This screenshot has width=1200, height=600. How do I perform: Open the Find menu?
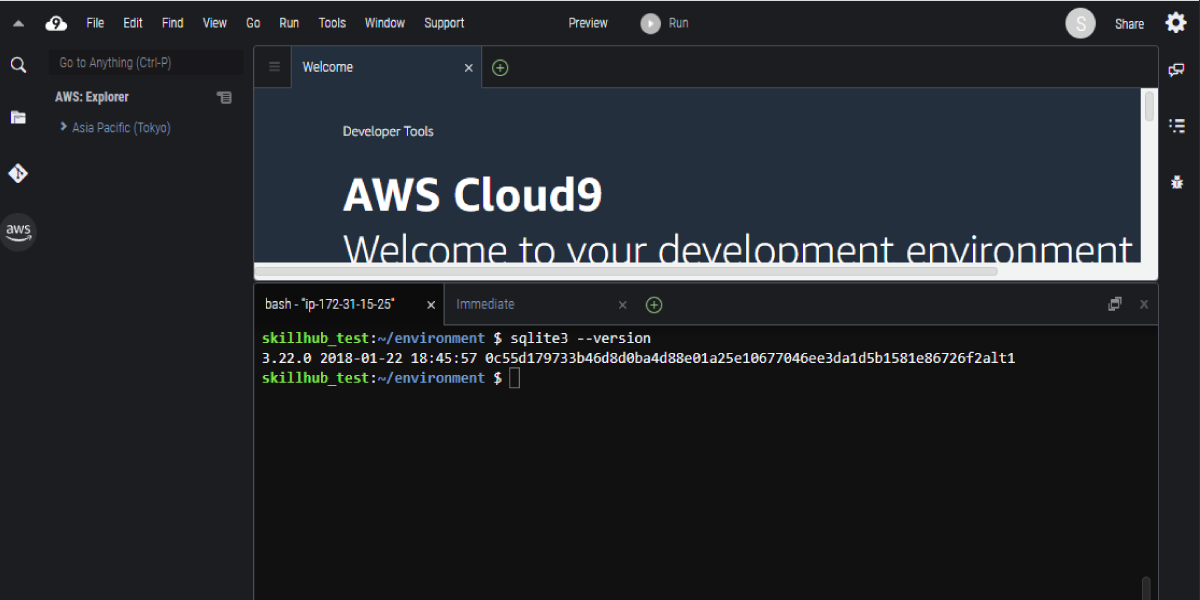pyautogui.click(x=172, y=23)
